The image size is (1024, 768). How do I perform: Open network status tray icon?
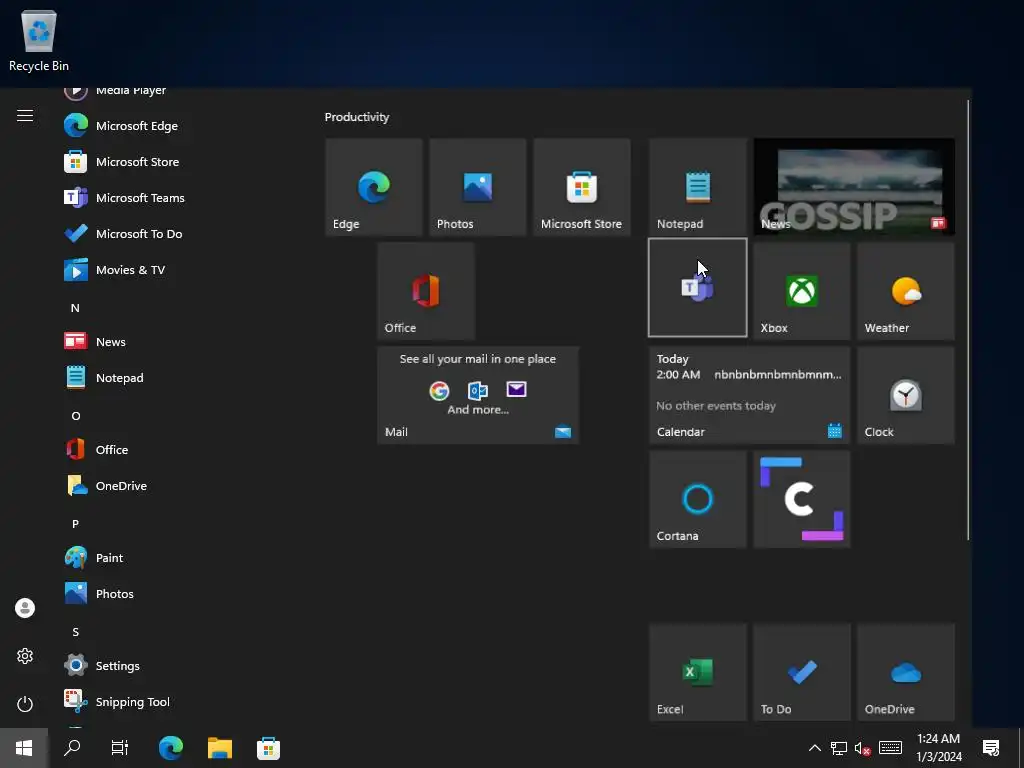point(839,748)
